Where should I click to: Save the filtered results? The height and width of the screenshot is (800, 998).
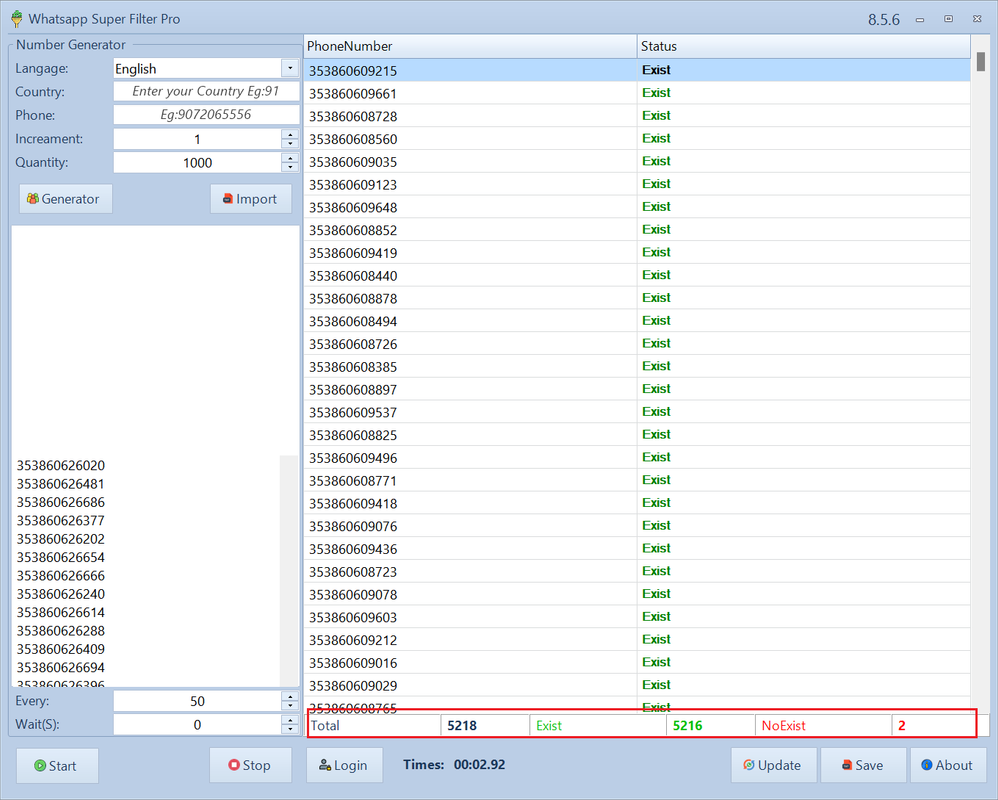(863, 765)
